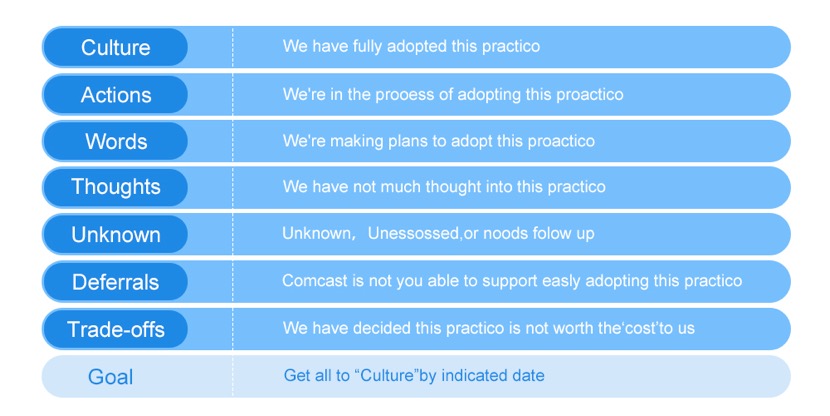The width and height of the screenshot is (830, 416).
Task: Select "We're making plans to adopt" description
Action: pos(438,141)
